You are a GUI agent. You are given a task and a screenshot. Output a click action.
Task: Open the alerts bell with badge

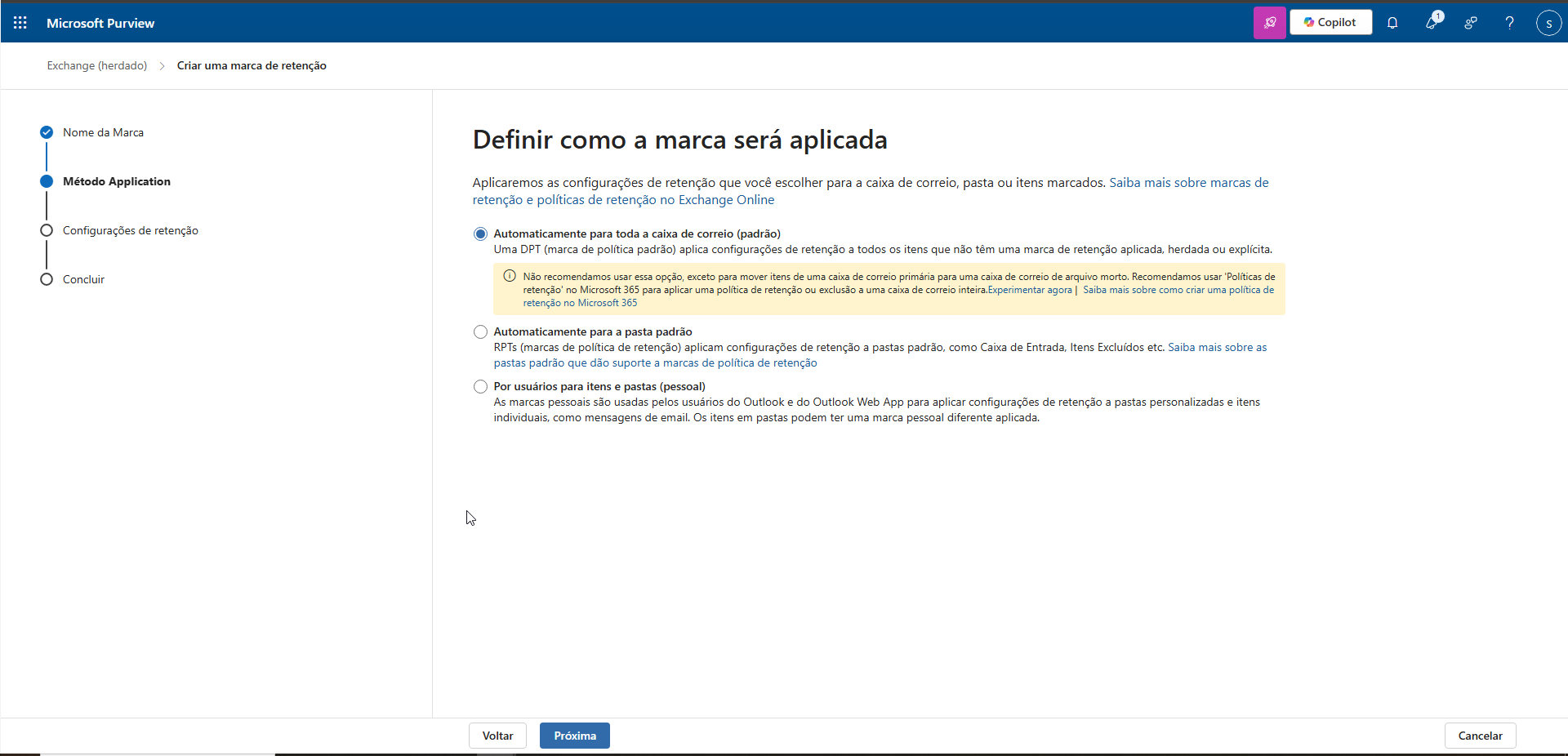[1432, 23]
